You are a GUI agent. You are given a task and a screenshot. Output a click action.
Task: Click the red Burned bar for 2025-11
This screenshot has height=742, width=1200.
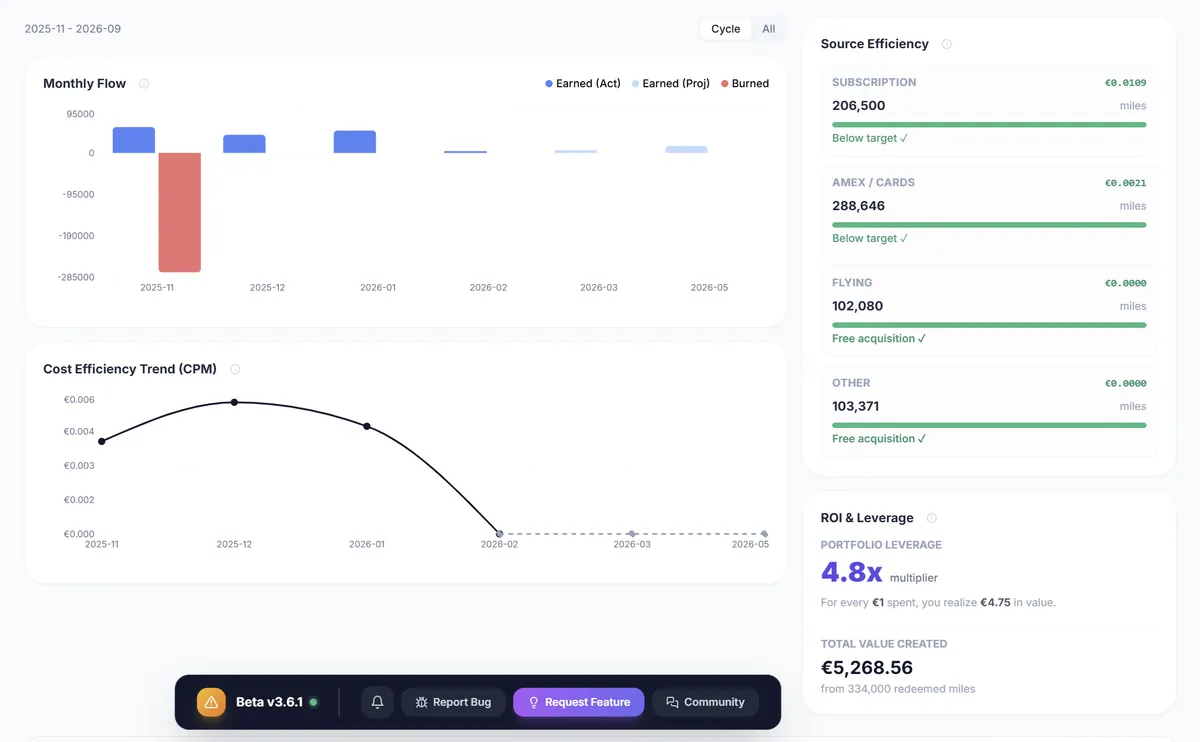(x=180, y=212)
